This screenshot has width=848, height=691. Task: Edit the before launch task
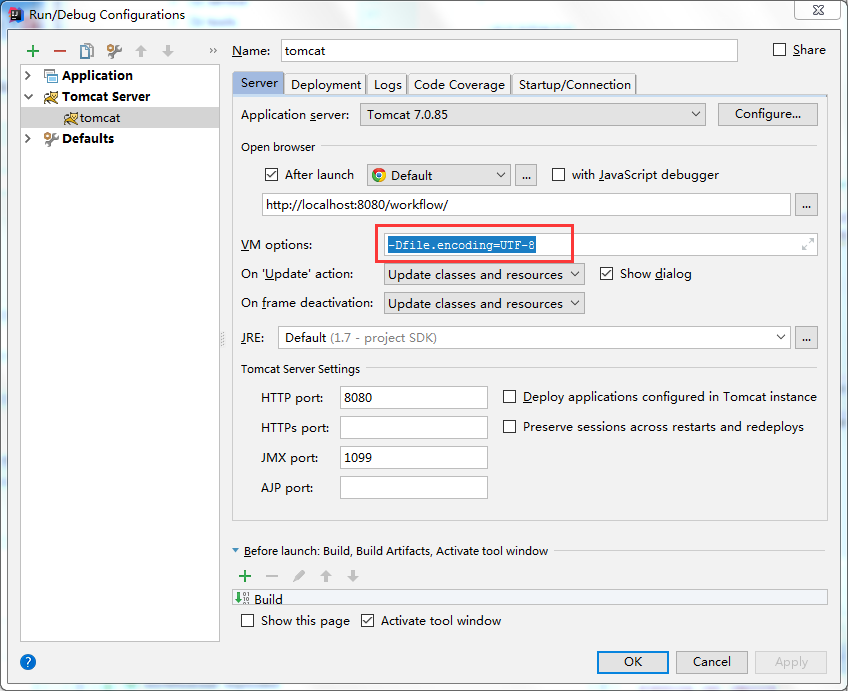299,576
